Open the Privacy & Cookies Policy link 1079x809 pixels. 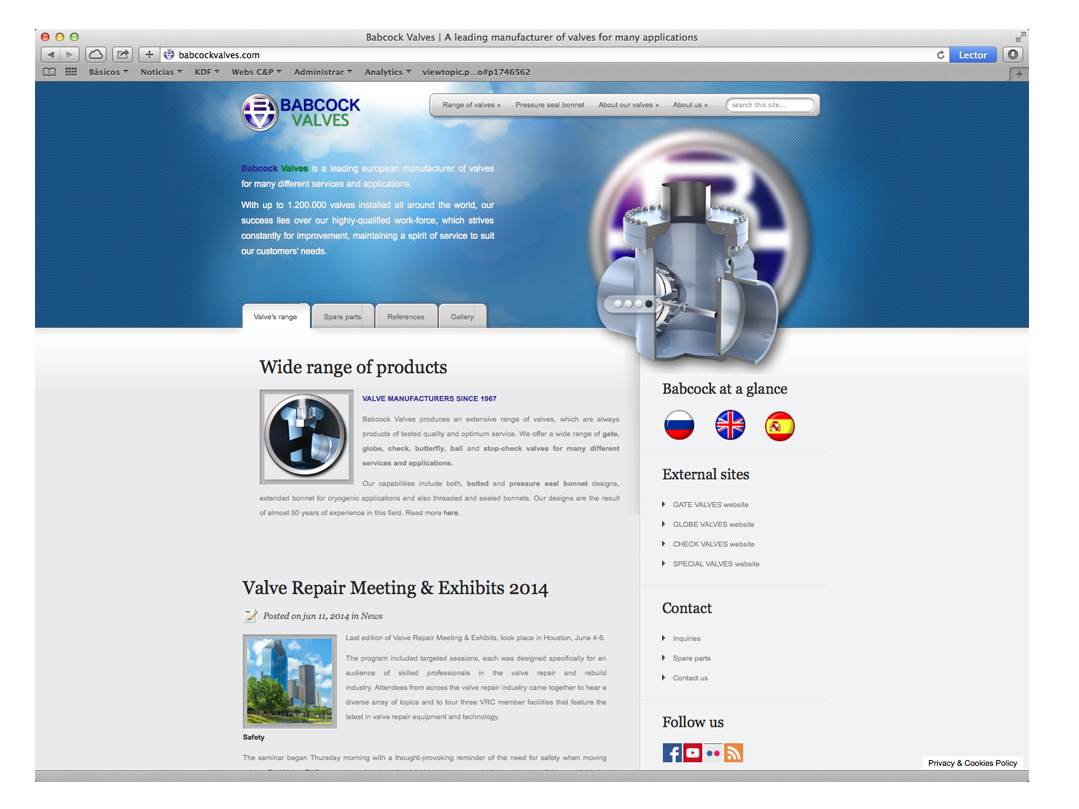[x=972, y=763]
